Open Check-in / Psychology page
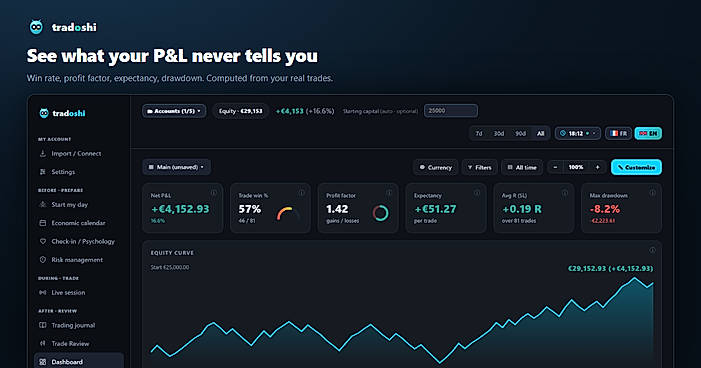Viewport: 701px width, 368px height. pyautogui.click(x=79, y=241)
